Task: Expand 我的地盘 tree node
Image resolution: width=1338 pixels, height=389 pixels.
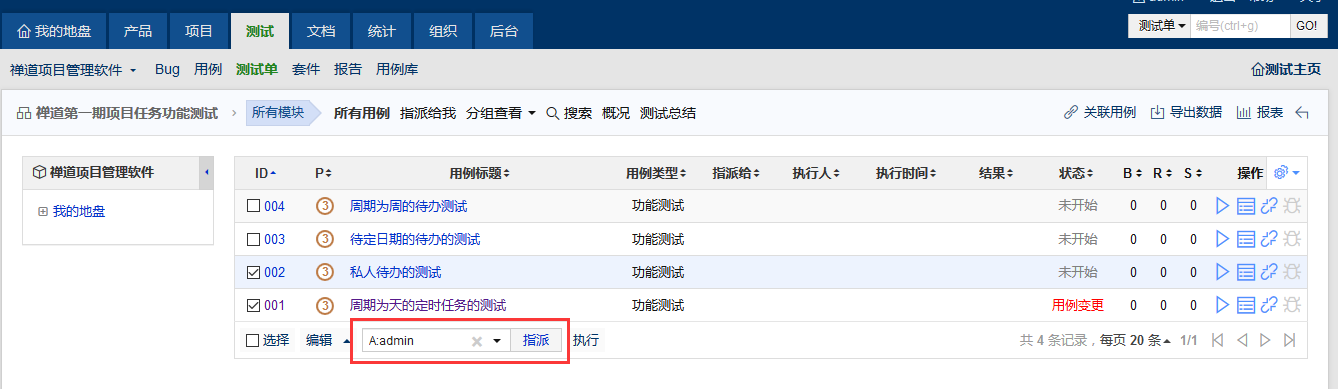Action: [43, 212]
